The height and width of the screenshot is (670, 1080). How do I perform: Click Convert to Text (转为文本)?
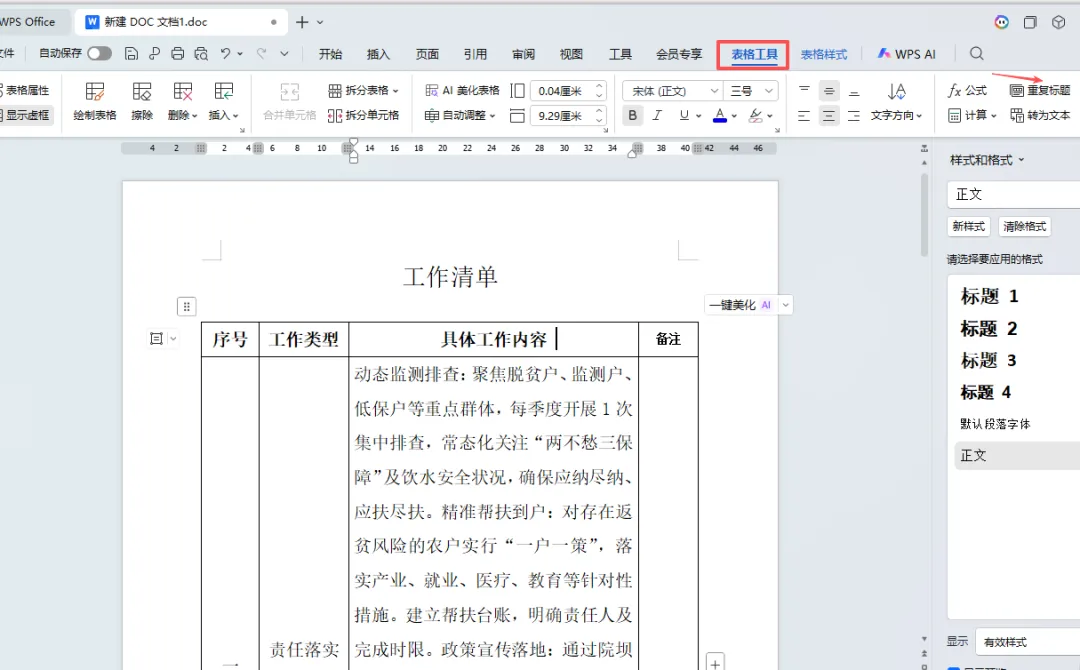1040,115
